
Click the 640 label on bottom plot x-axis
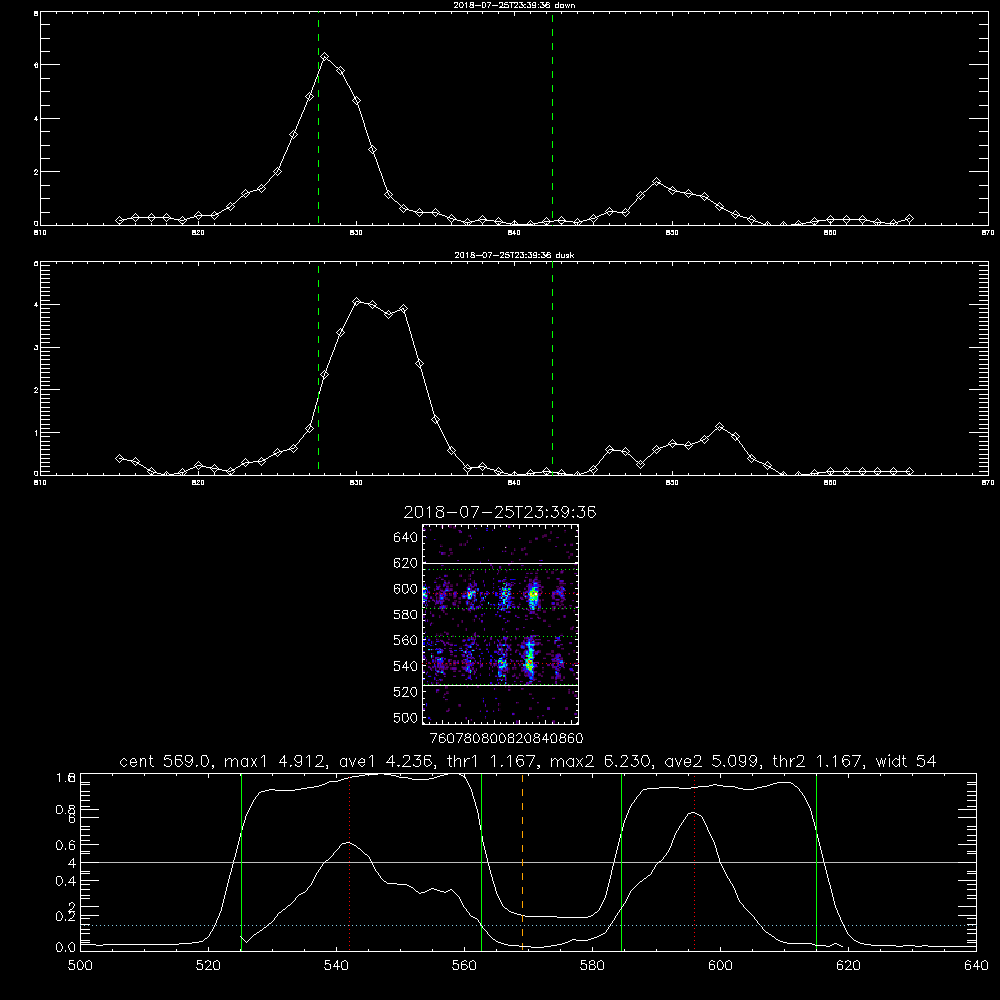point(976,966)
